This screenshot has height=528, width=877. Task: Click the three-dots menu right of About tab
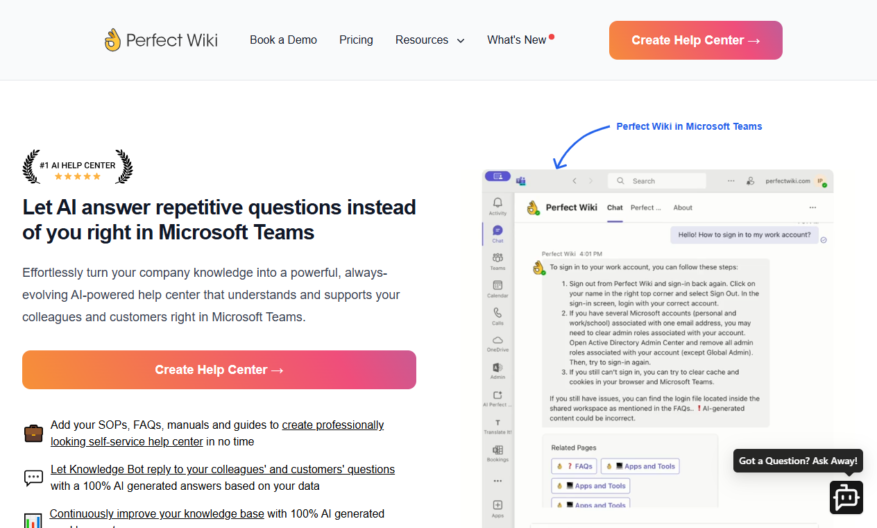tap(812, 208)
